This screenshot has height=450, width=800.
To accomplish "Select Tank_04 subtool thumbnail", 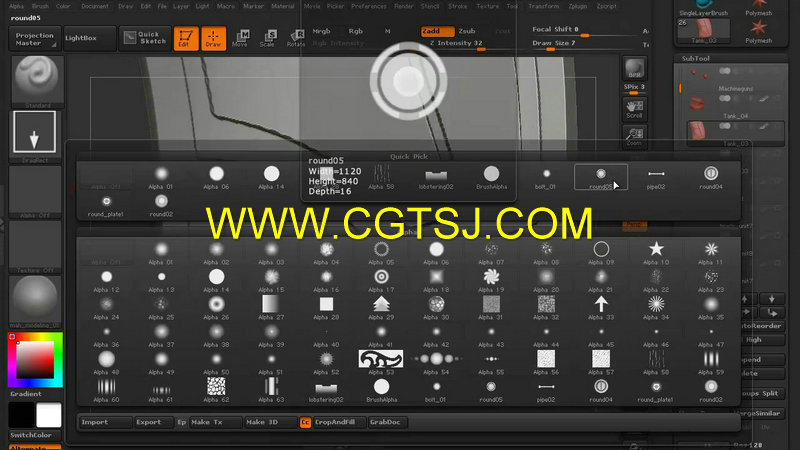I will (x=697, y=104).
